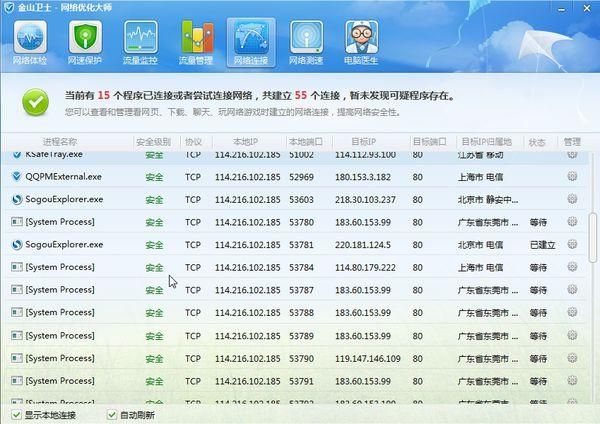Screen dimensions: 600x424
Task: Open 电脑医生 computer doctor icon
Action: pyautogui.click(x=361, y=42)
